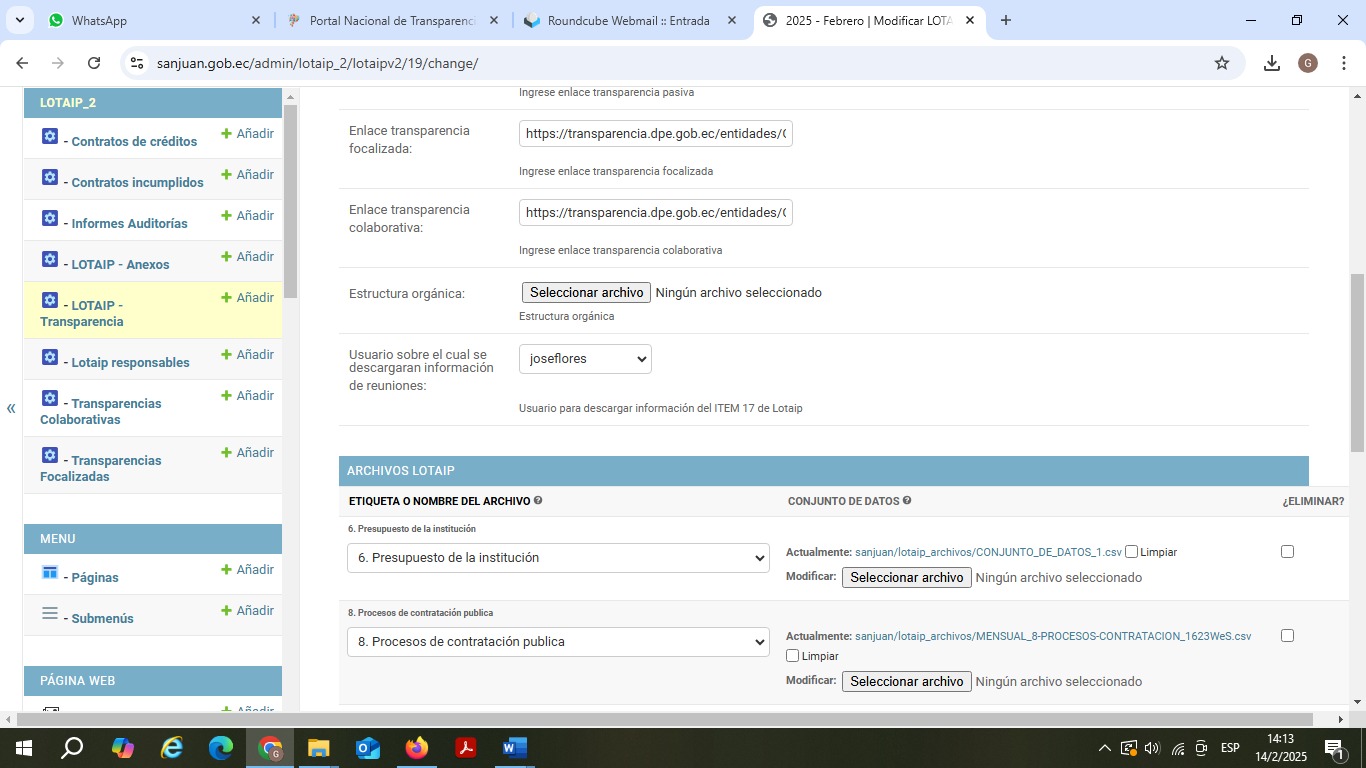This screenshot has width=1366, height=768.
Task: Click the help icon next to Etiqueta o nombre del archivo
Action: tap(538, 501)
